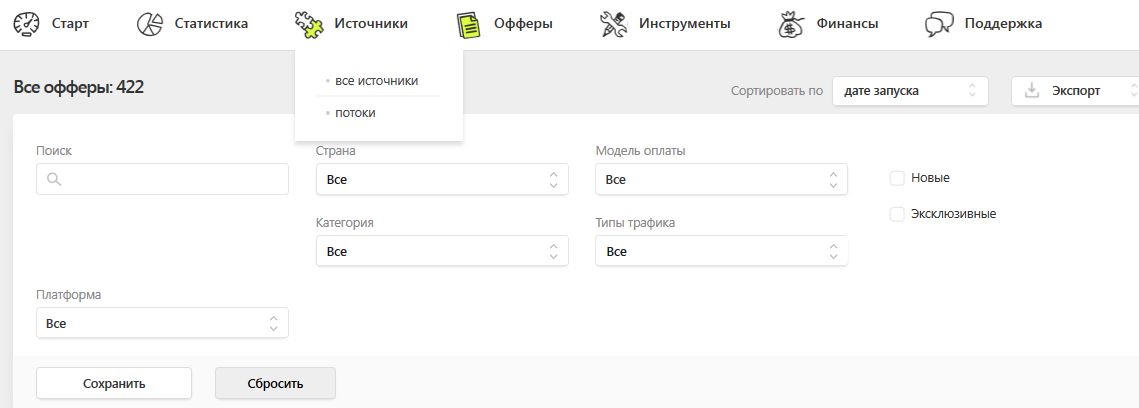Click the speech bubbles Поддержка icon

pos(939,24)
